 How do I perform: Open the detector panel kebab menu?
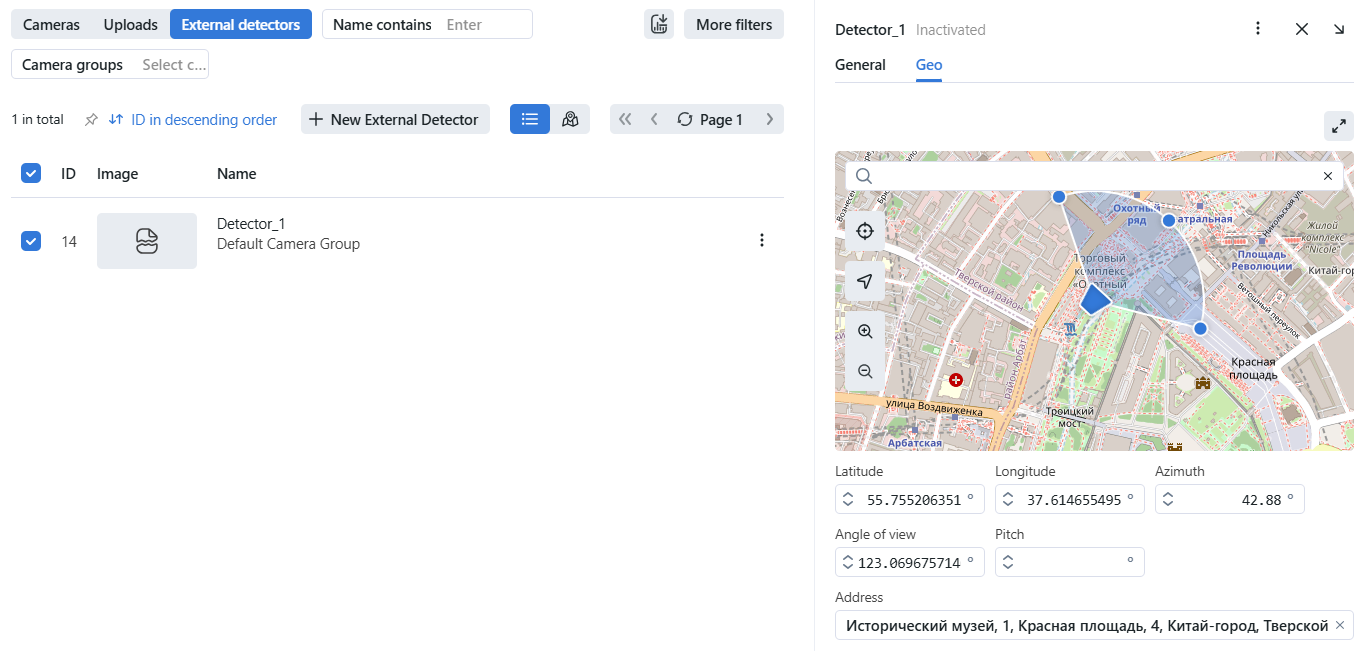click(1258, 29)
